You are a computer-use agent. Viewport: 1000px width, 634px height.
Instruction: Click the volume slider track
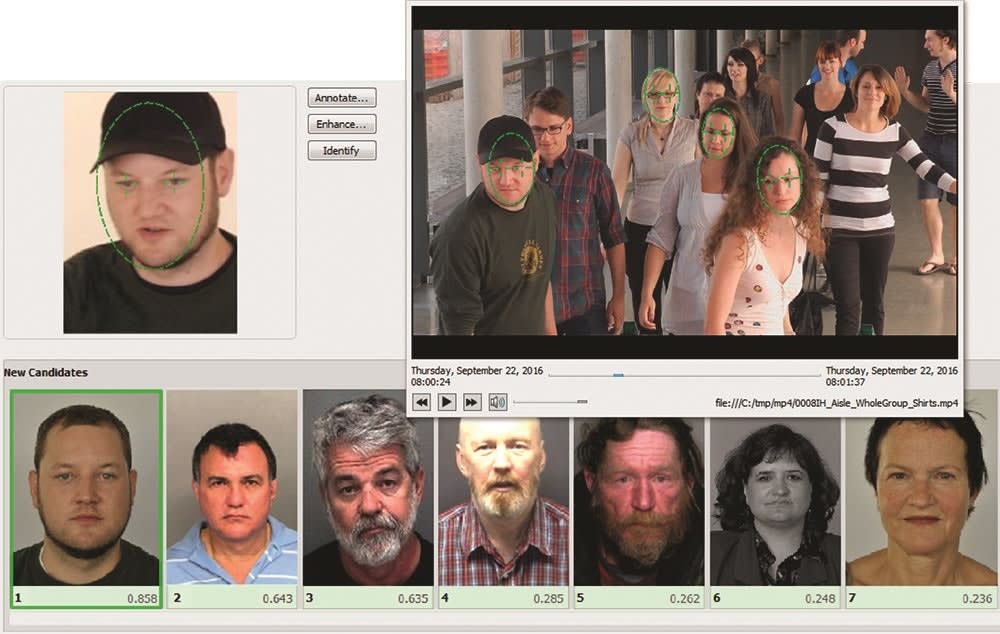(550, 402)
